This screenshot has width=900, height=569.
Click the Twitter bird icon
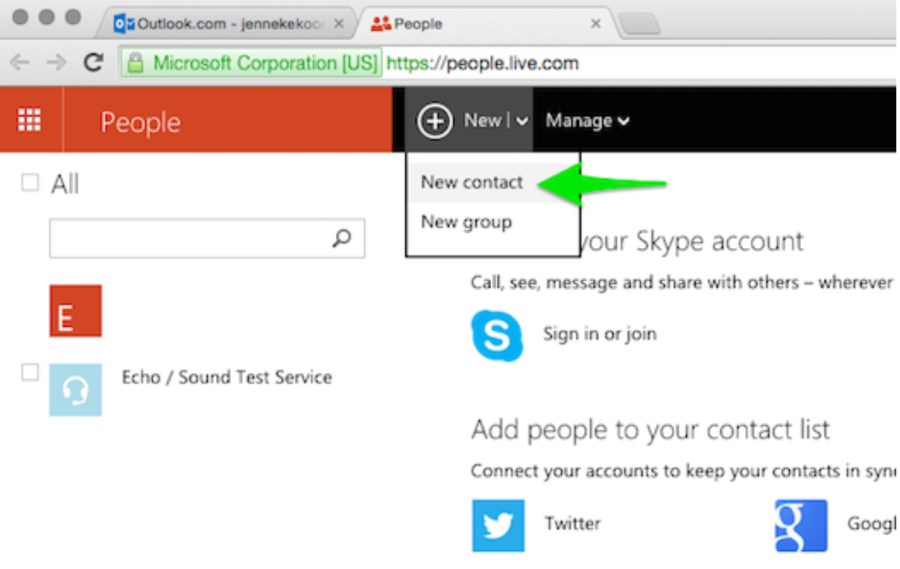(498, 525)
